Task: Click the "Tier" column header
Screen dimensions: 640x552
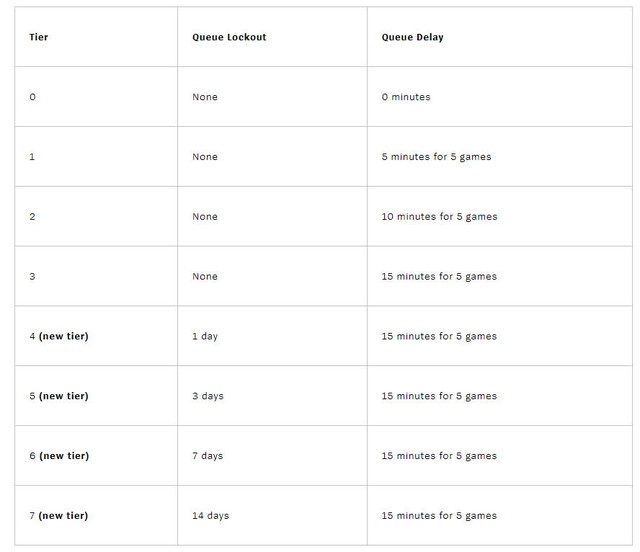Action: [39, 37]
